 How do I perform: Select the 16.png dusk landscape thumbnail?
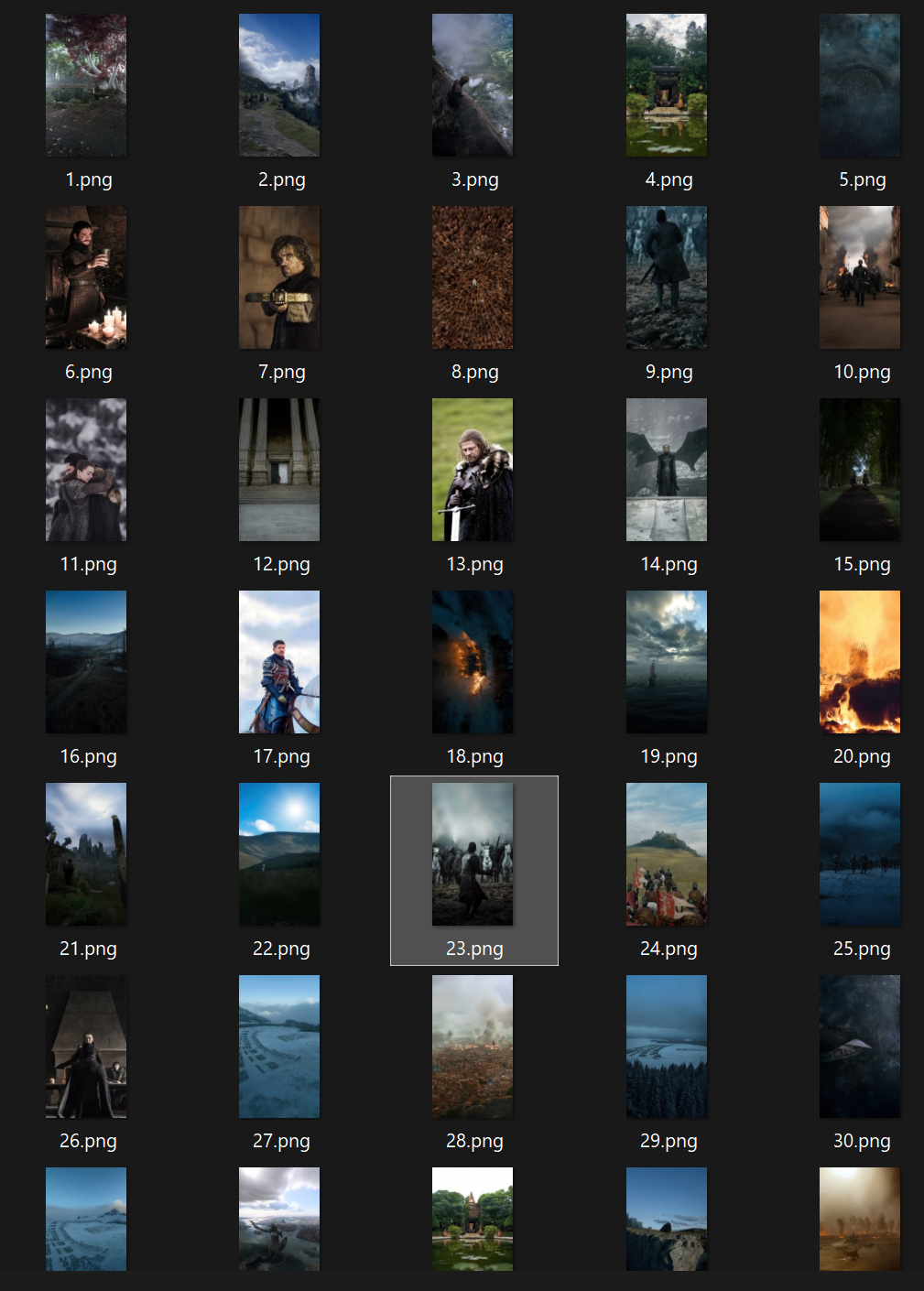[x=86, y=662]
